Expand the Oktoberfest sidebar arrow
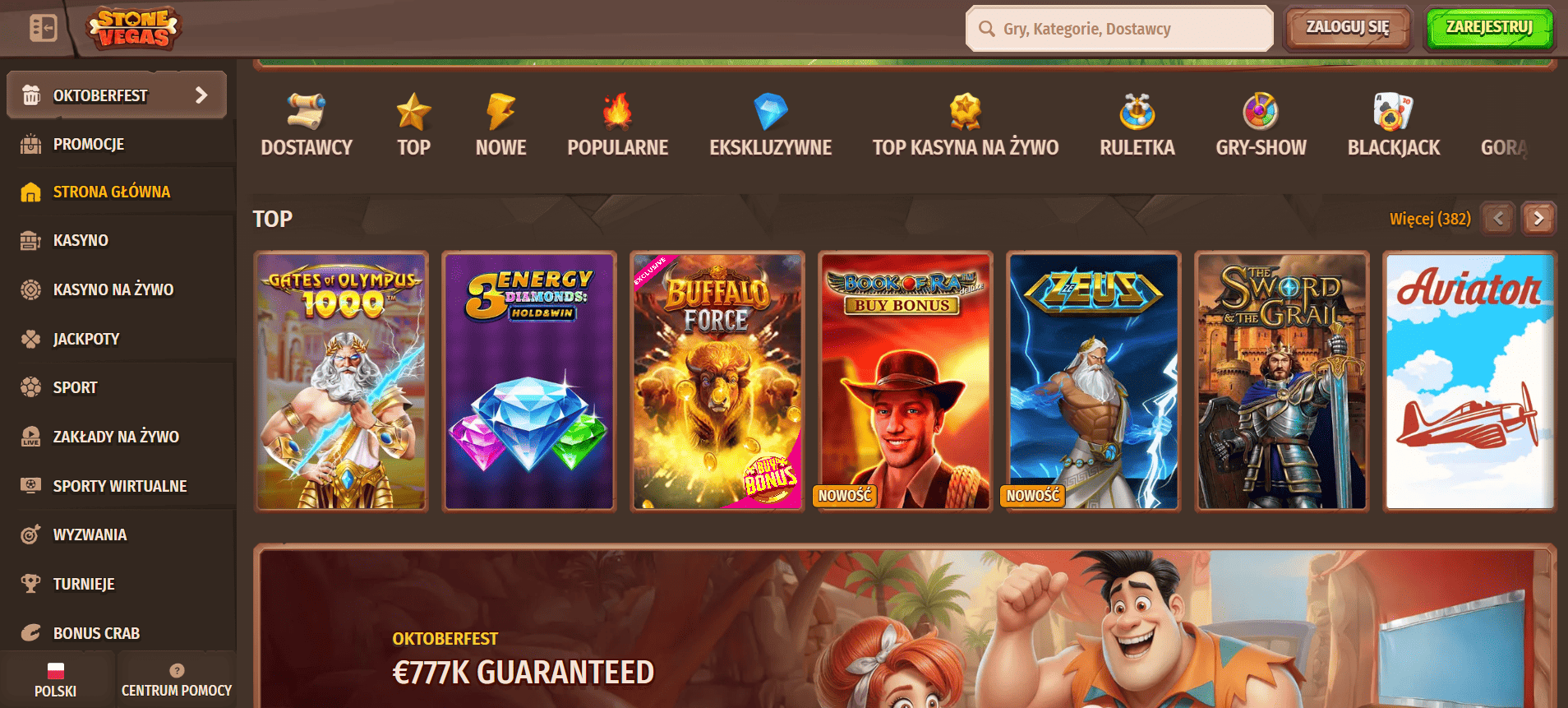1568x708 pixels. [x=201, y=95]
